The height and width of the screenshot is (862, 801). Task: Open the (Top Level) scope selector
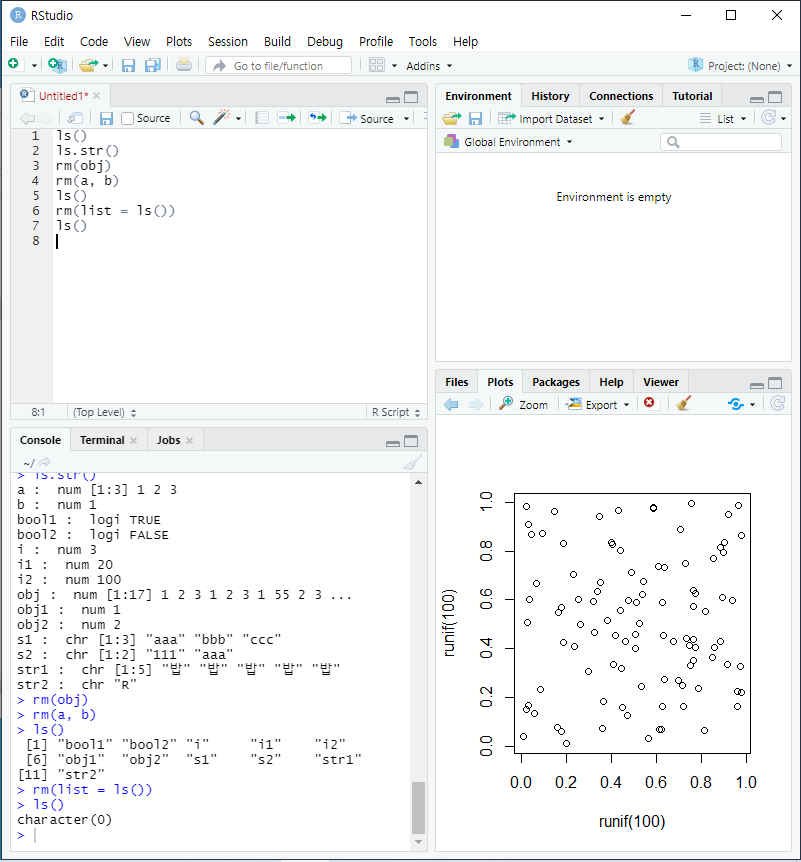click(x=104, y=412)
